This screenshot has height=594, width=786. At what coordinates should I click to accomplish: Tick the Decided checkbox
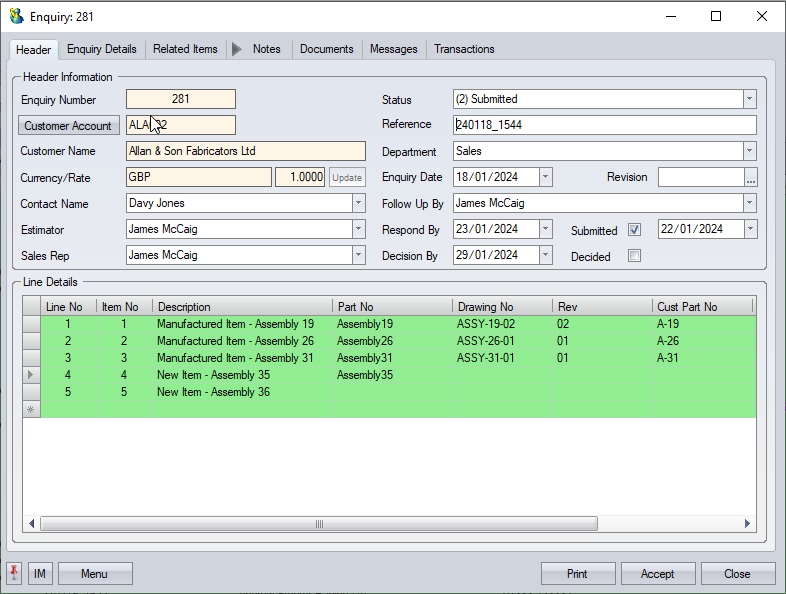(634, 256)
